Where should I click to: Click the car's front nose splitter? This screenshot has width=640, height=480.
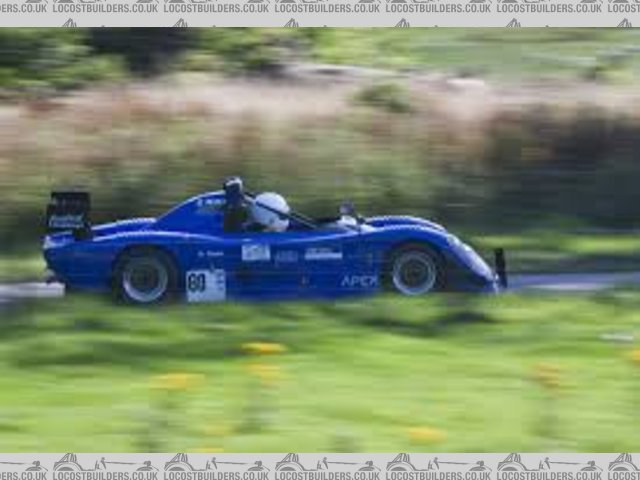pos(499,268)
